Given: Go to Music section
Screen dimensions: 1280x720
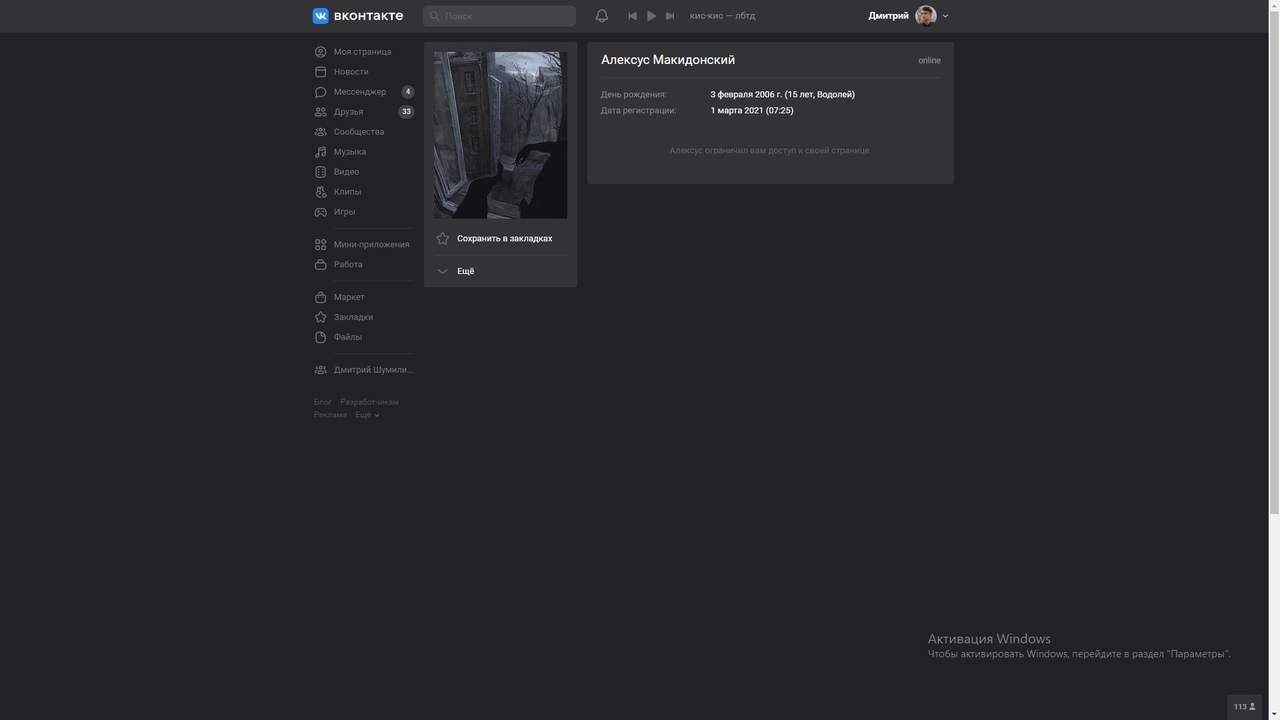Looking at the screenshot, I should (x=349, y=152).
